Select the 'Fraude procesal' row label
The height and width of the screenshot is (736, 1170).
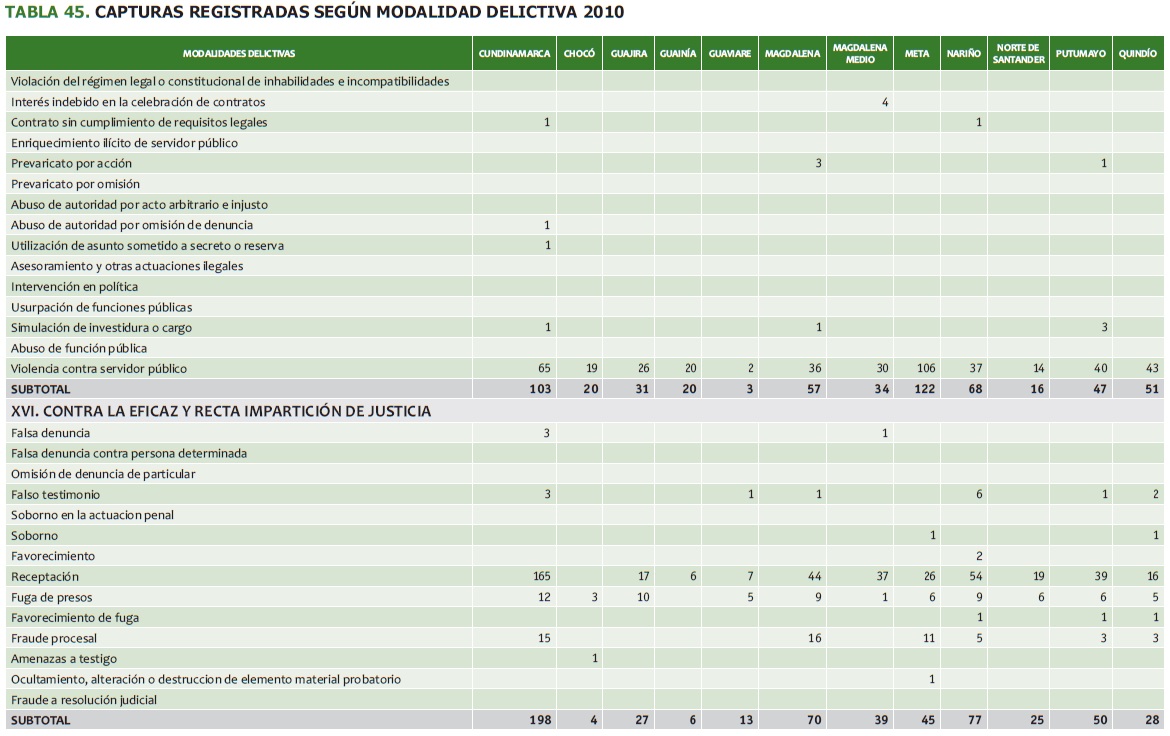click(x=54, y=638)
